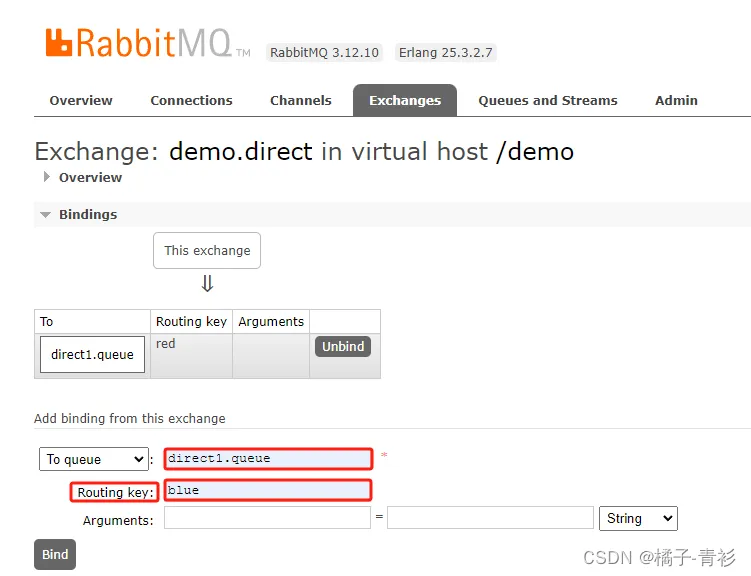Open the Connections tab
751x576 pixels.
pyautogui.click(x=191, y=101)
